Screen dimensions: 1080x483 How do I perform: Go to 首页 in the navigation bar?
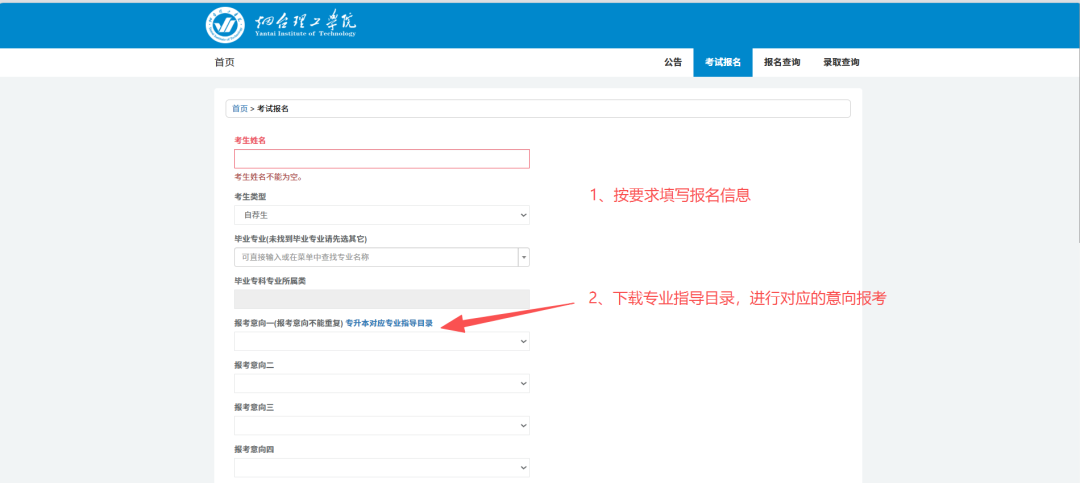click(x=224, y=62)
